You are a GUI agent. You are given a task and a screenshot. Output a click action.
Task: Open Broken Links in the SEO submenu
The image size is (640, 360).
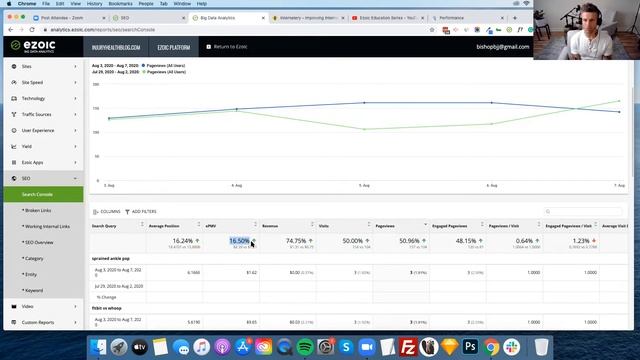(x=38, y=211)
